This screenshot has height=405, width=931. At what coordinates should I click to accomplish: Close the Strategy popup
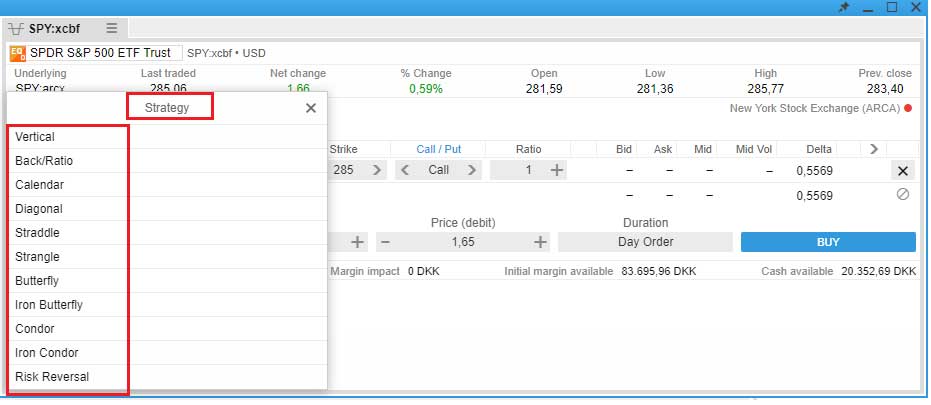311,108
